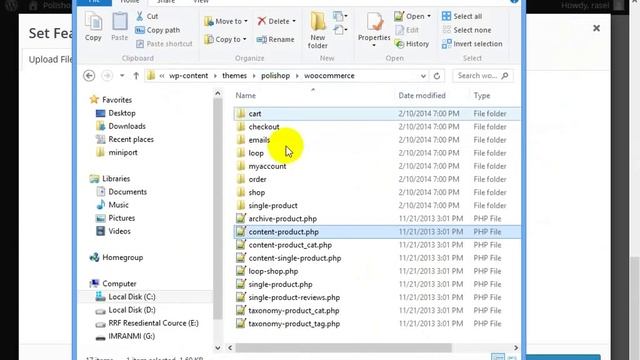Click Select none in ribbon
This screenshot has height=360, width=640.
[x=467, y=30]
